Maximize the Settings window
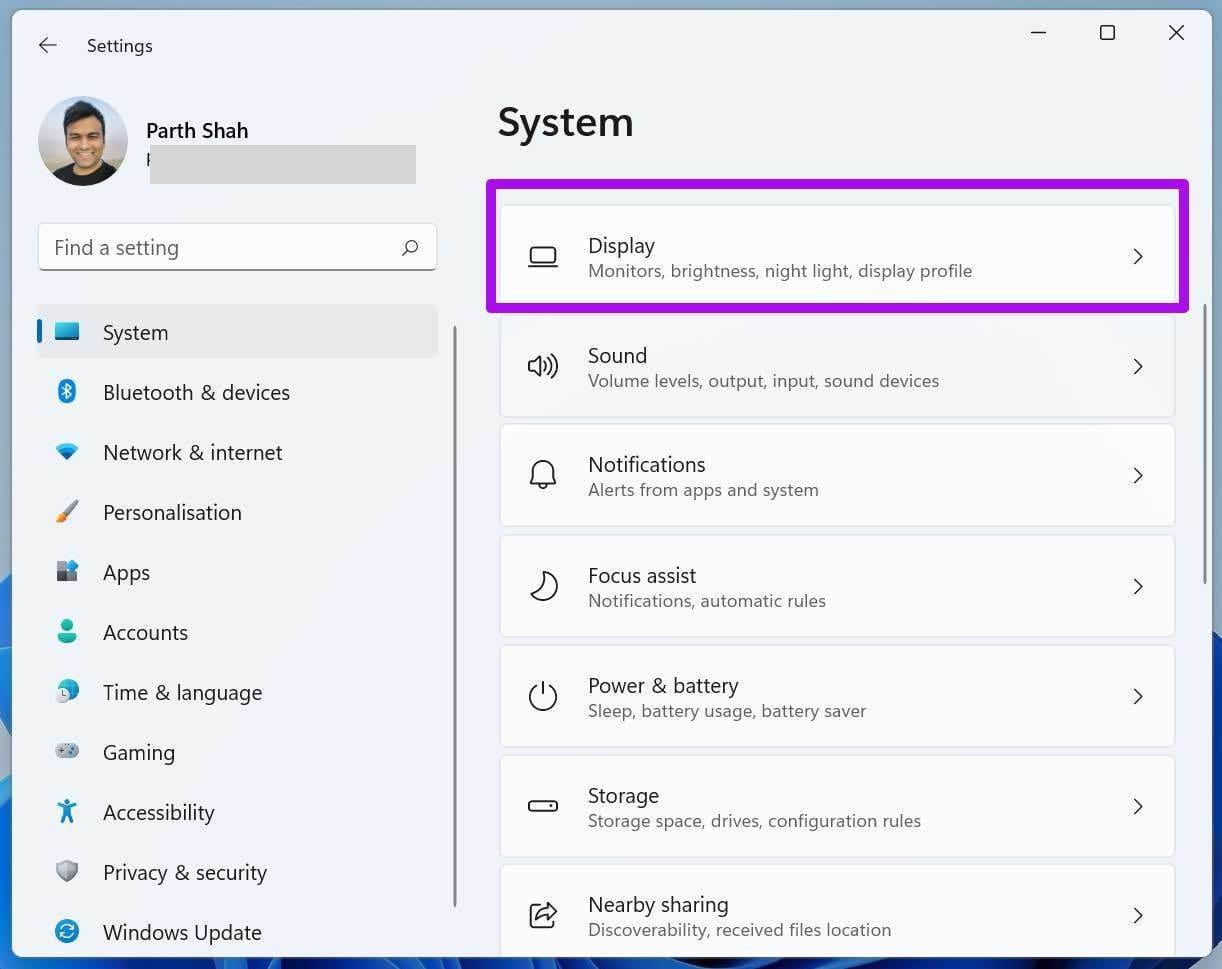This screenshot has width=1222, height=969. tap(1107, 33)
